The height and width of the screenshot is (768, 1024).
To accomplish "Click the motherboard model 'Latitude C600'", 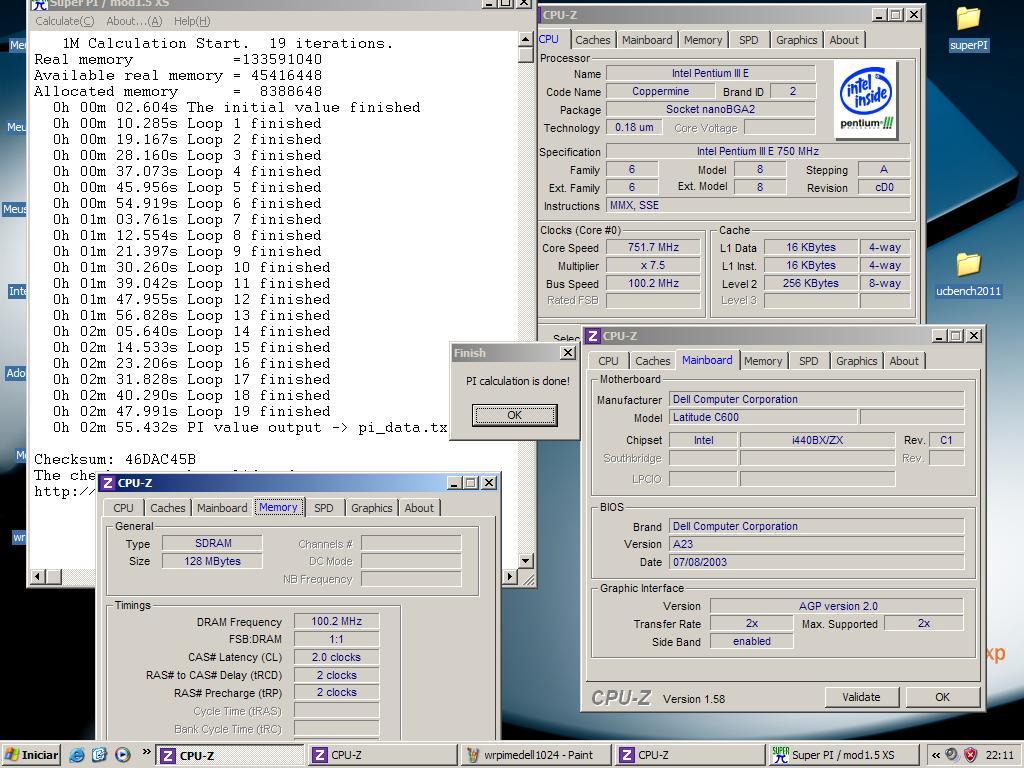I will coord(763,417).
